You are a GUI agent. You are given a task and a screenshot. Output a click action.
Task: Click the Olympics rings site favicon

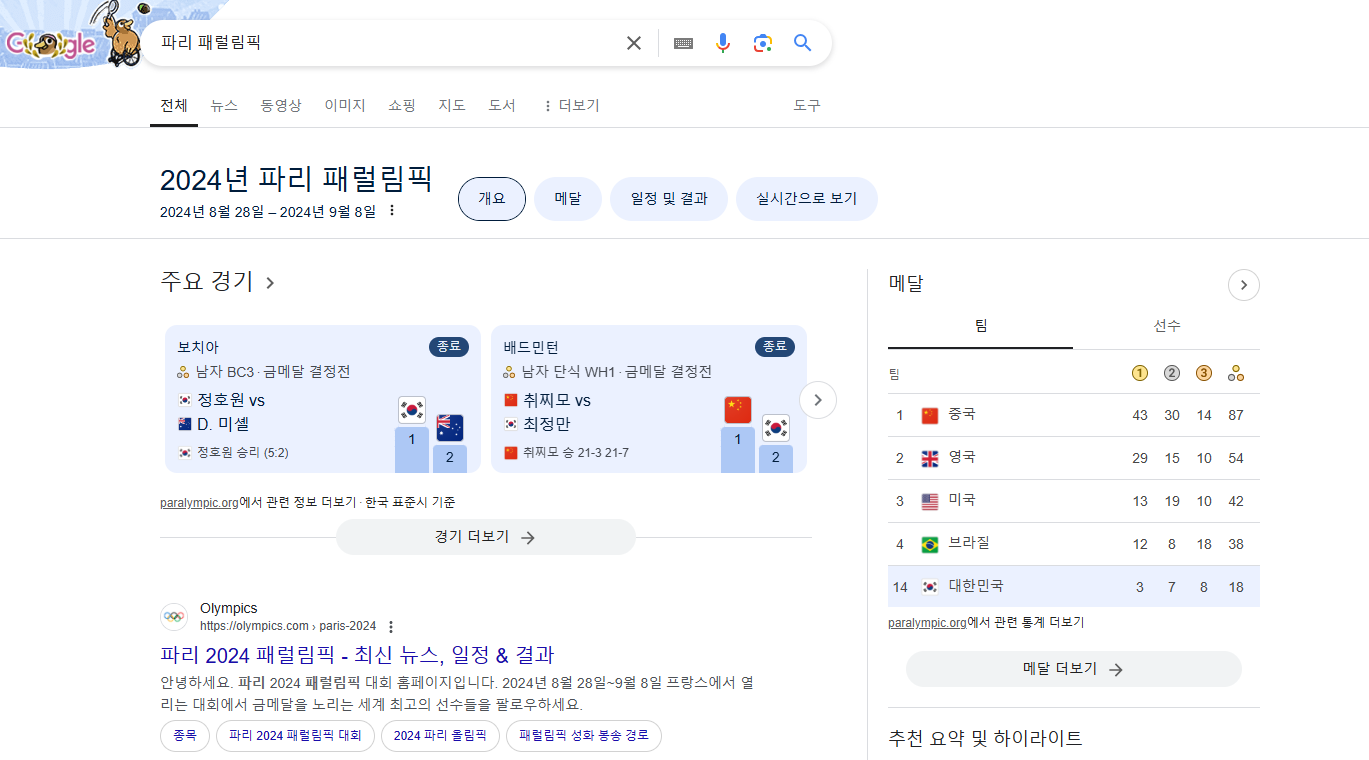tap(174, 617)
